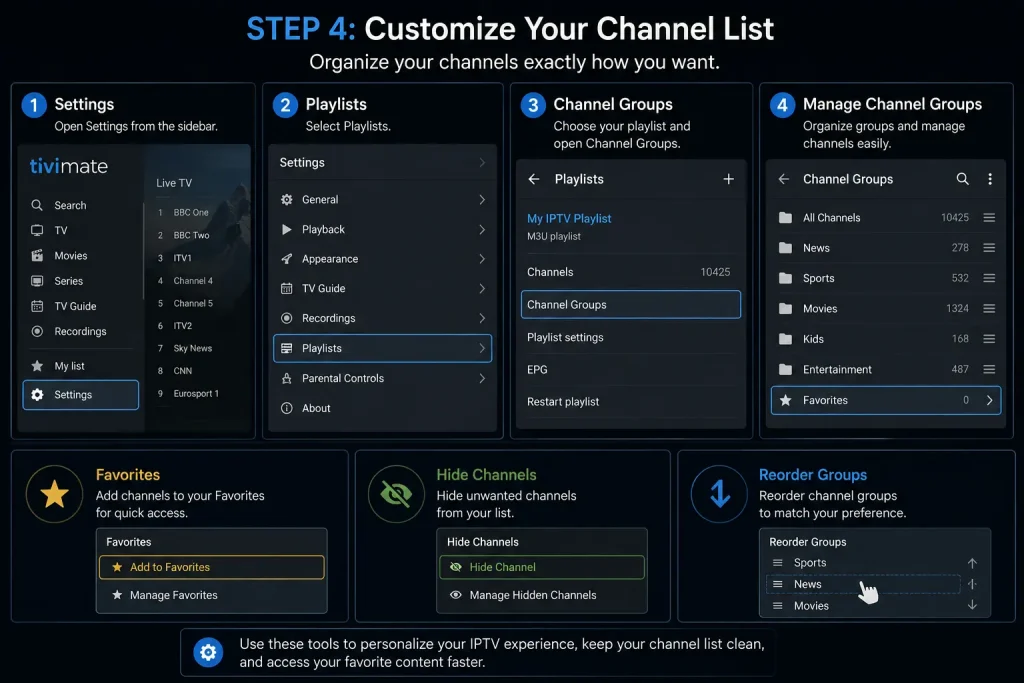Select the EPG menu entry

point(631,370)
